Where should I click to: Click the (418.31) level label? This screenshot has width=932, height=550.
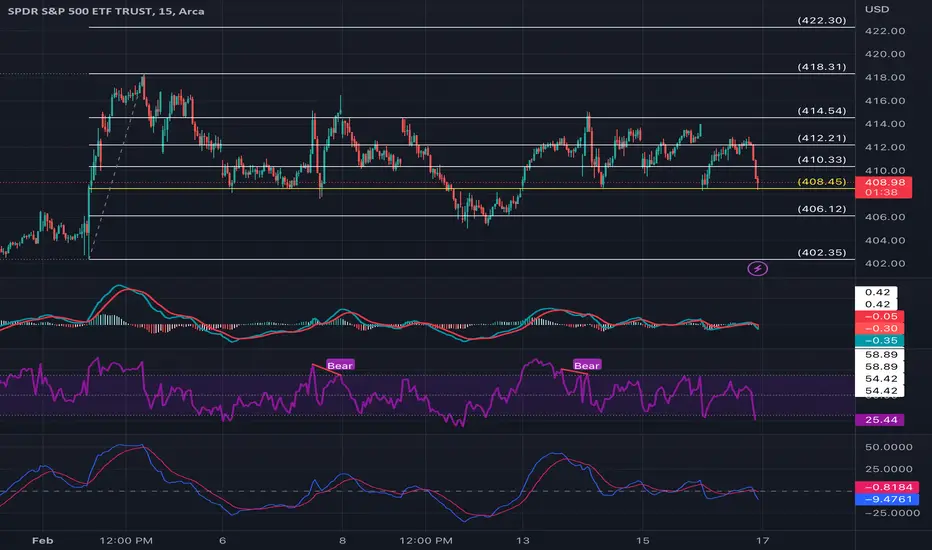tap(821, 67)
